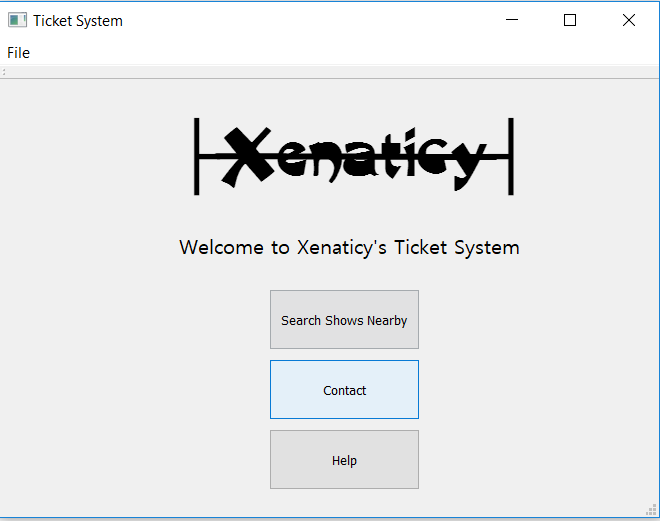Close the Ticket System window
The width and height of the screenshot is (660, 521).
(629, 20)
